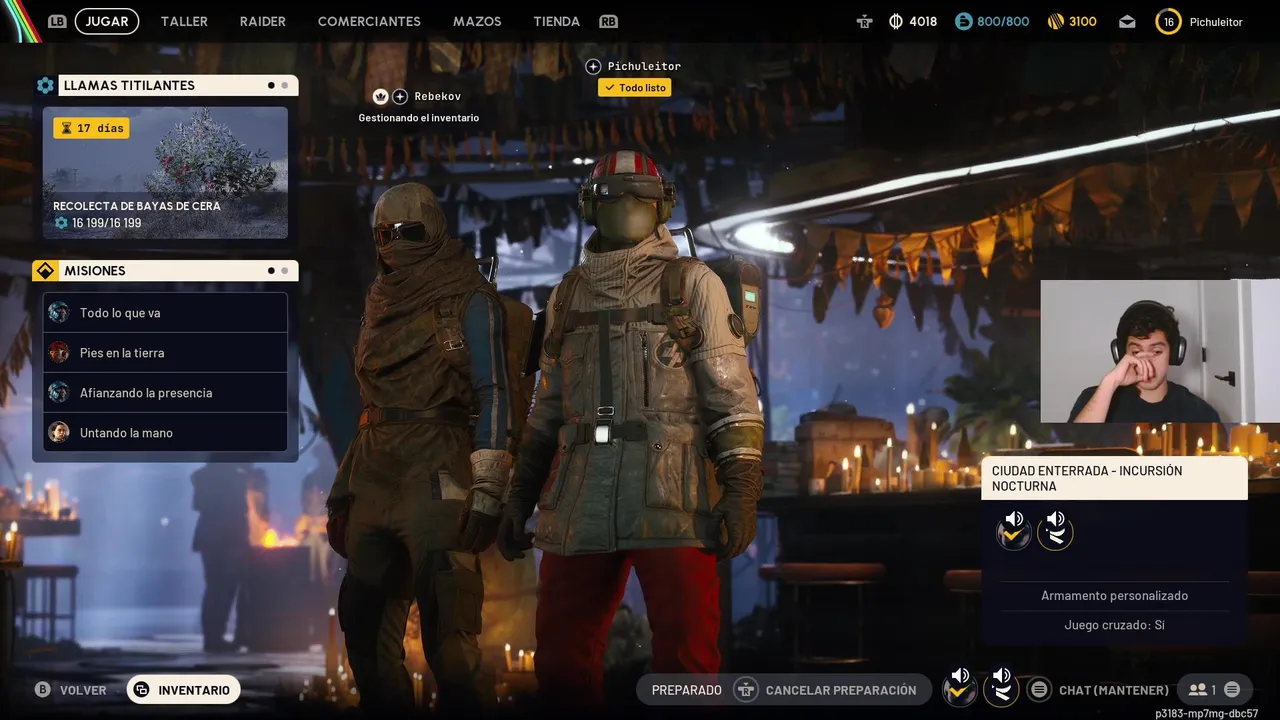Click the second squad voice emblem in mission panel
Image resolution: width=1280 pixels, height=720 pixels.
(x=1055, y=530)
